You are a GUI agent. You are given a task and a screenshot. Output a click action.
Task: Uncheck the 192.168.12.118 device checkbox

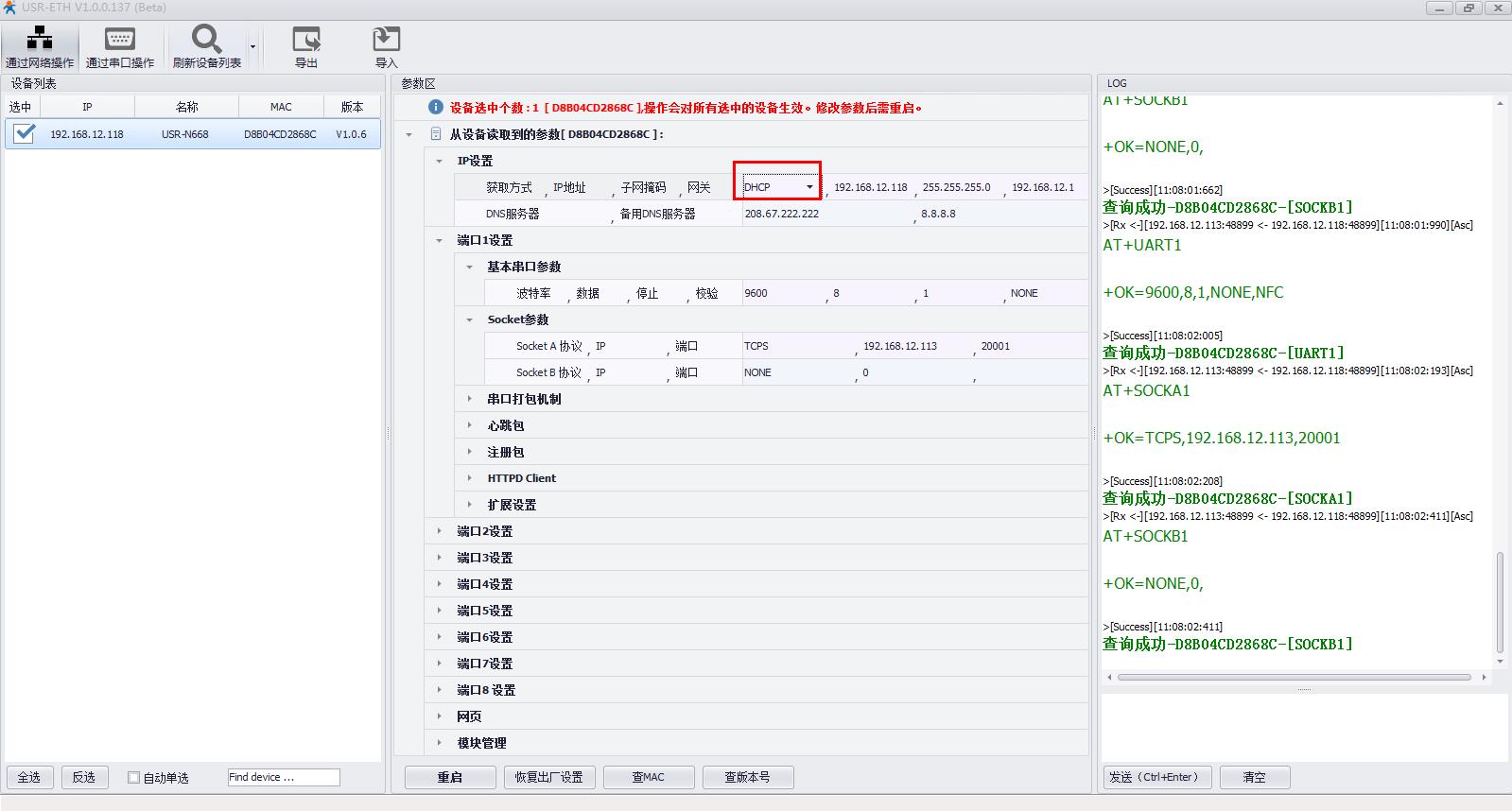coord(25,134)
